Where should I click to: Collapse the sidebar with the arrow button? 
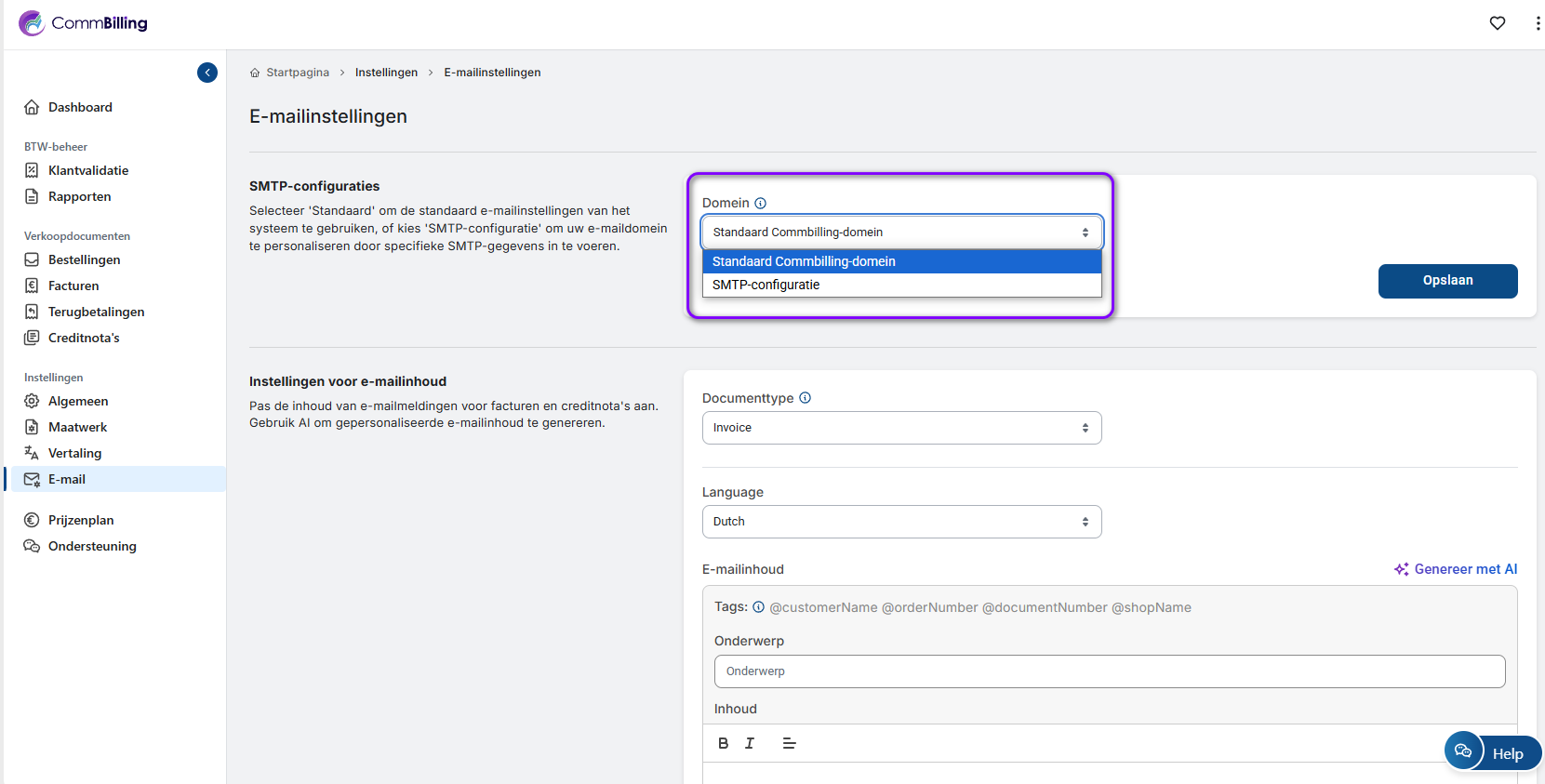pos(207,73)
